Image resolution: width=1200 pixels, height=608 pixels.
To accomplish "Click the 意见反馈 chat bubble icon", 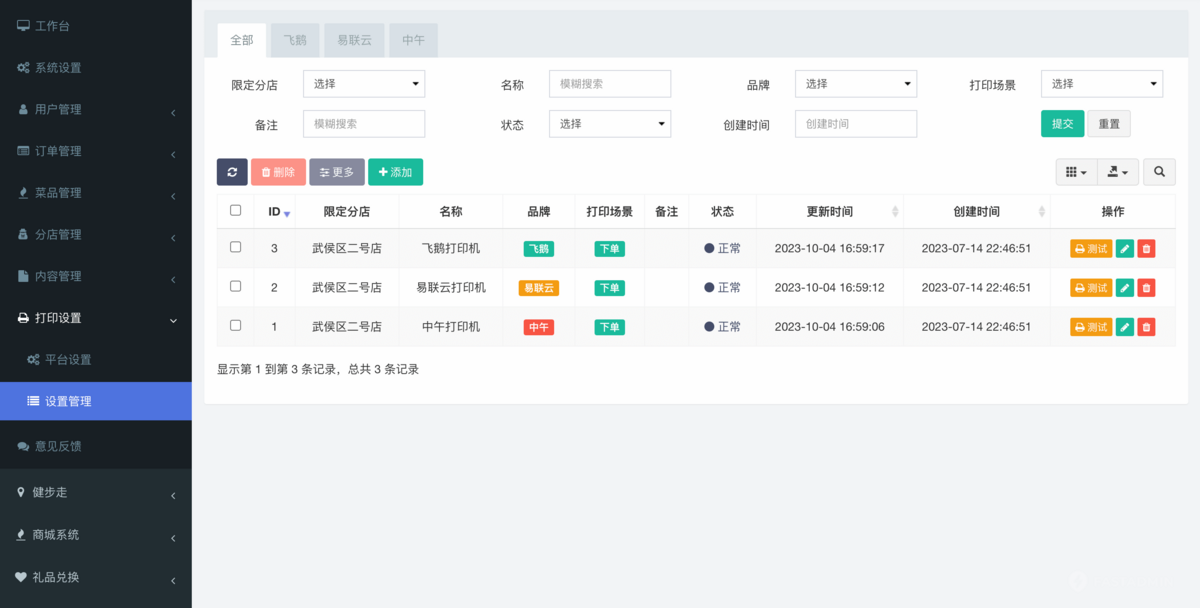I will pos(22,445).
